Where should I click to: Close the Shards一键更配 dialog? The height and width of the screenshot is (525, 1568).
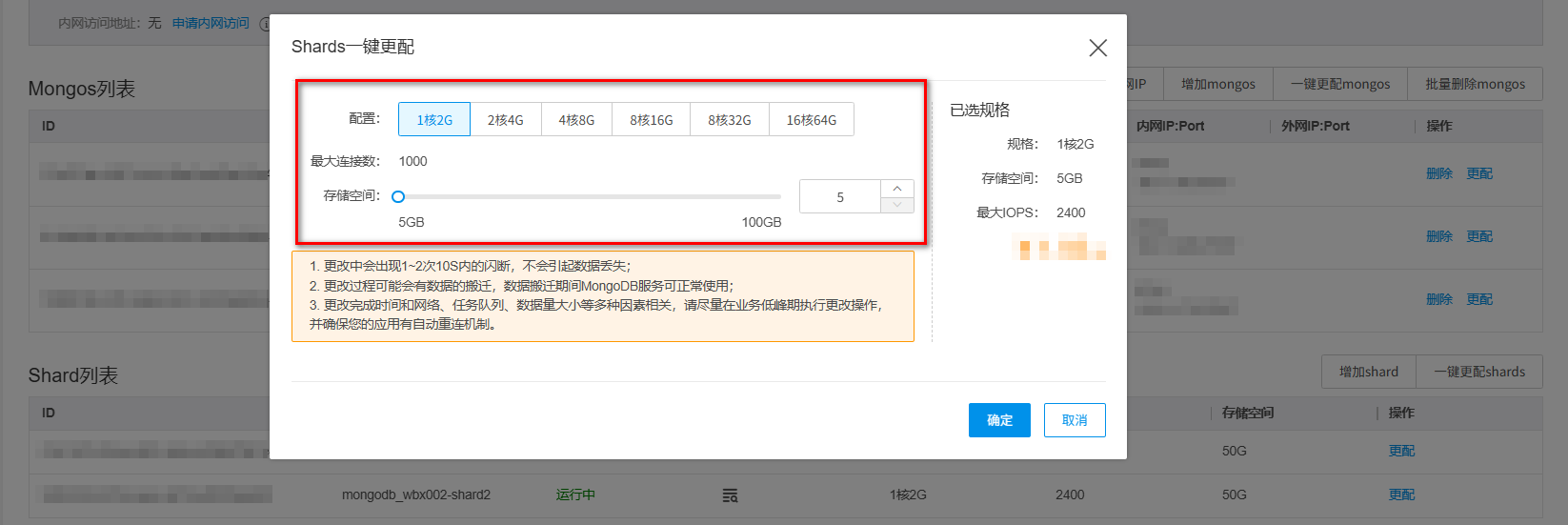coord(1097,48)
